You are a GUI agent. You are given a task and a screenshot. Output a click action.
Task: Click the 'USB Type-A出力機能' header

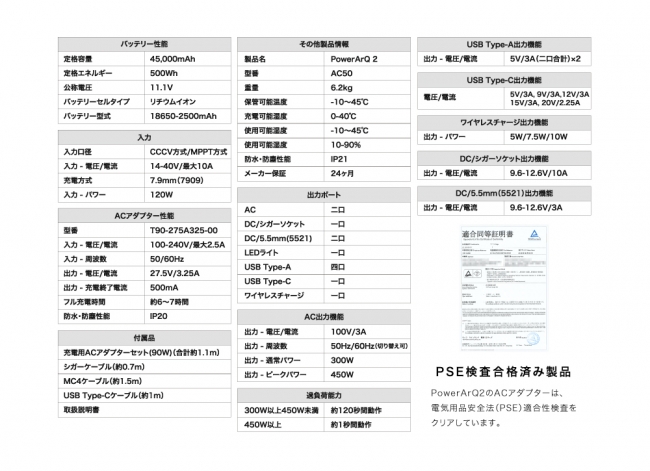coord(504,44)
